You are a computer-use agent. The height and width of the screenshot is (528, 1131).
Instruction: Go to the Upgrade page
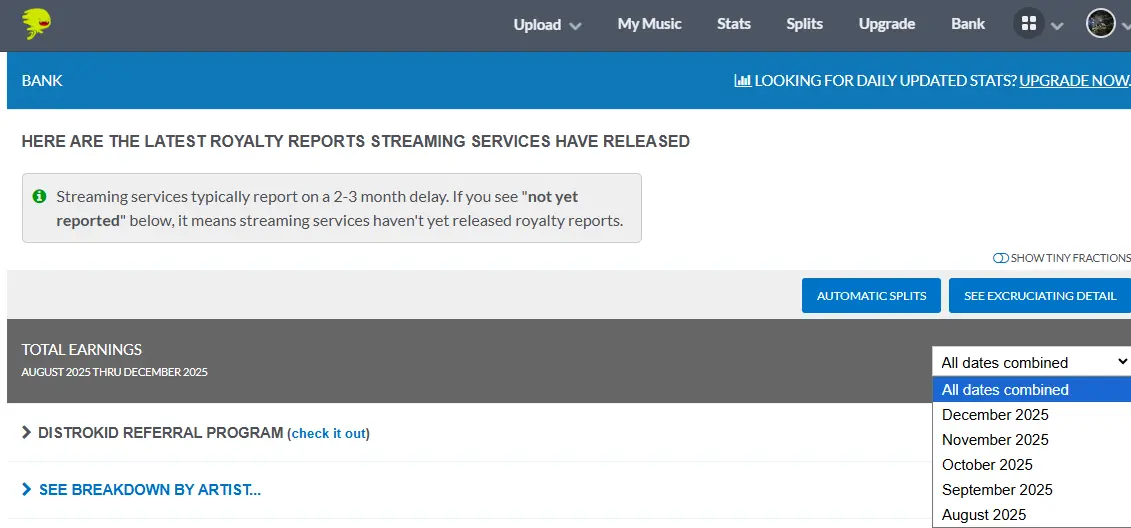click(x=886, y=24)
